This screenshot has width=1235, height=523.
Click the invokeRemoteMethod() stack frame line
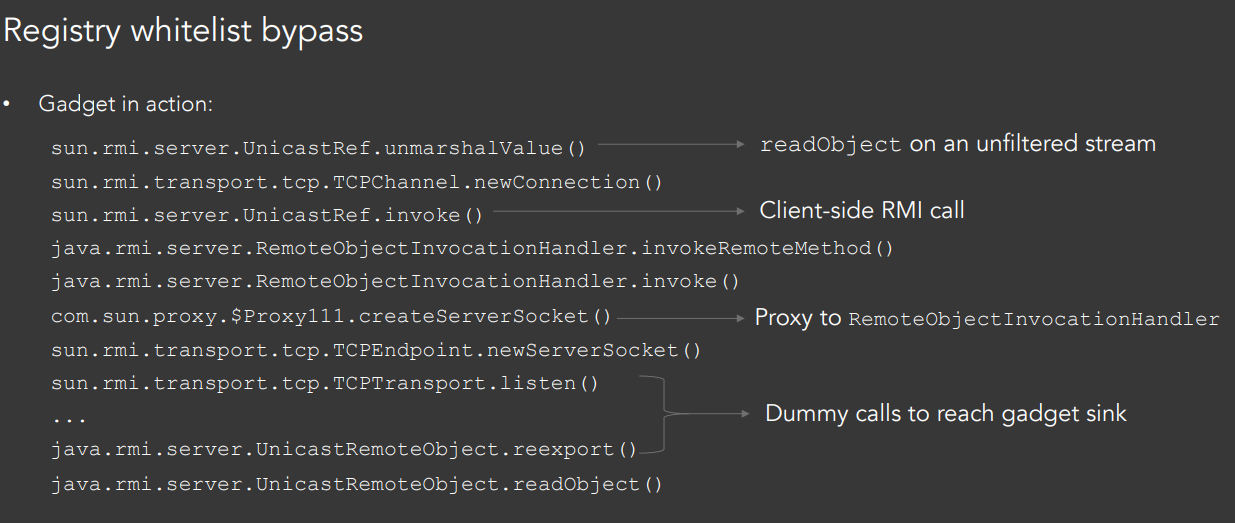click(x=472, y=248)
